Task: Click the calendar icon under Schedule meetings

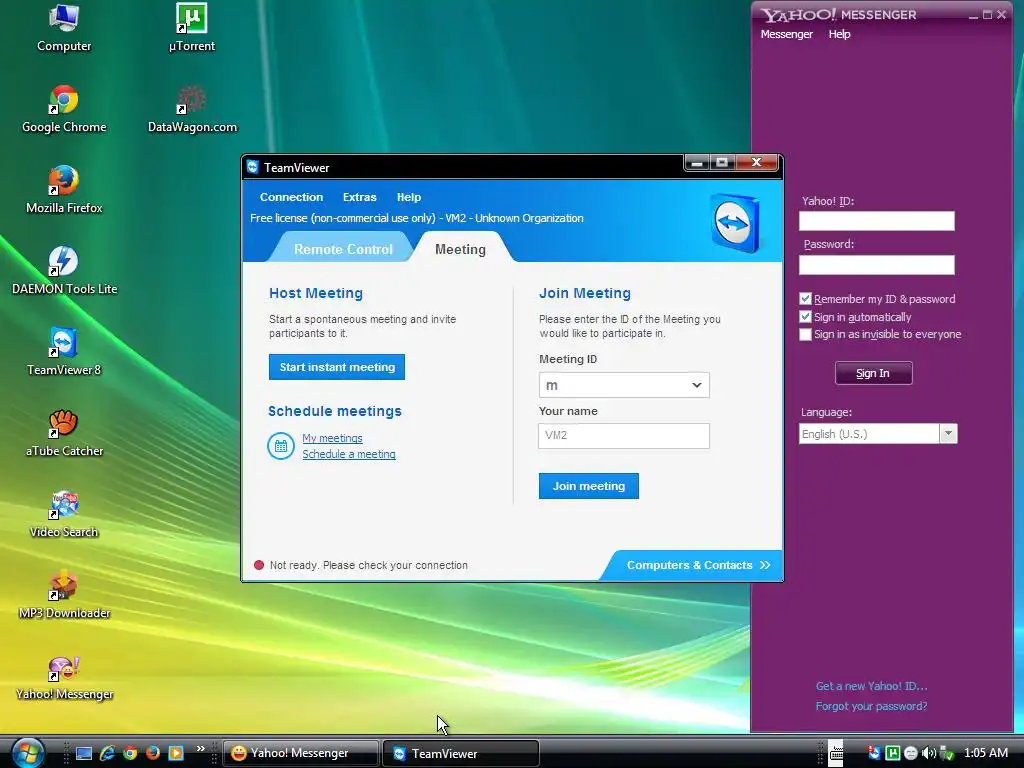Action: pyautogui.click(x=281, y=446)
